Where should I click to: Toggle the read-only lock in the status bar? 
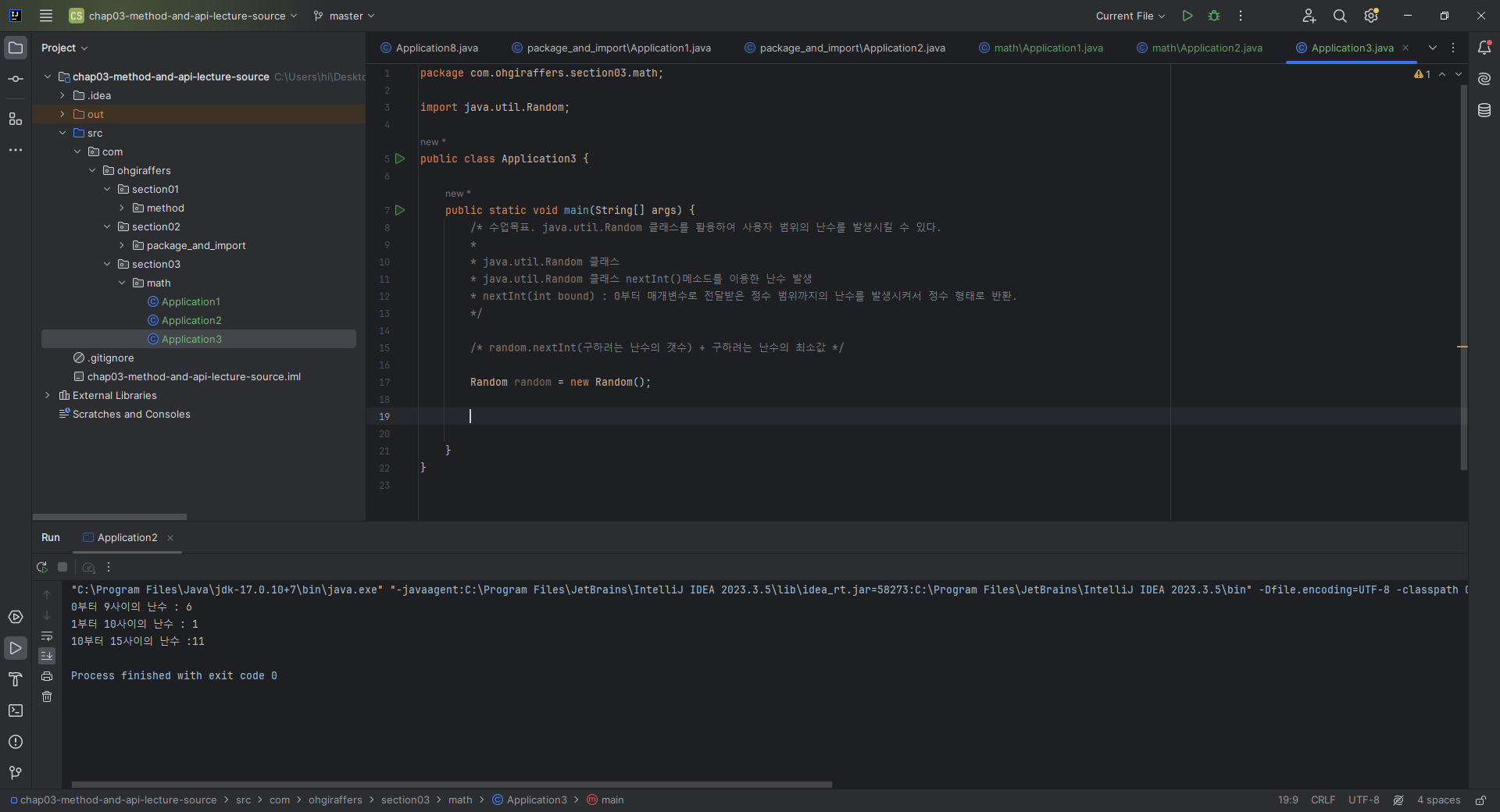tap(1480, 800)
